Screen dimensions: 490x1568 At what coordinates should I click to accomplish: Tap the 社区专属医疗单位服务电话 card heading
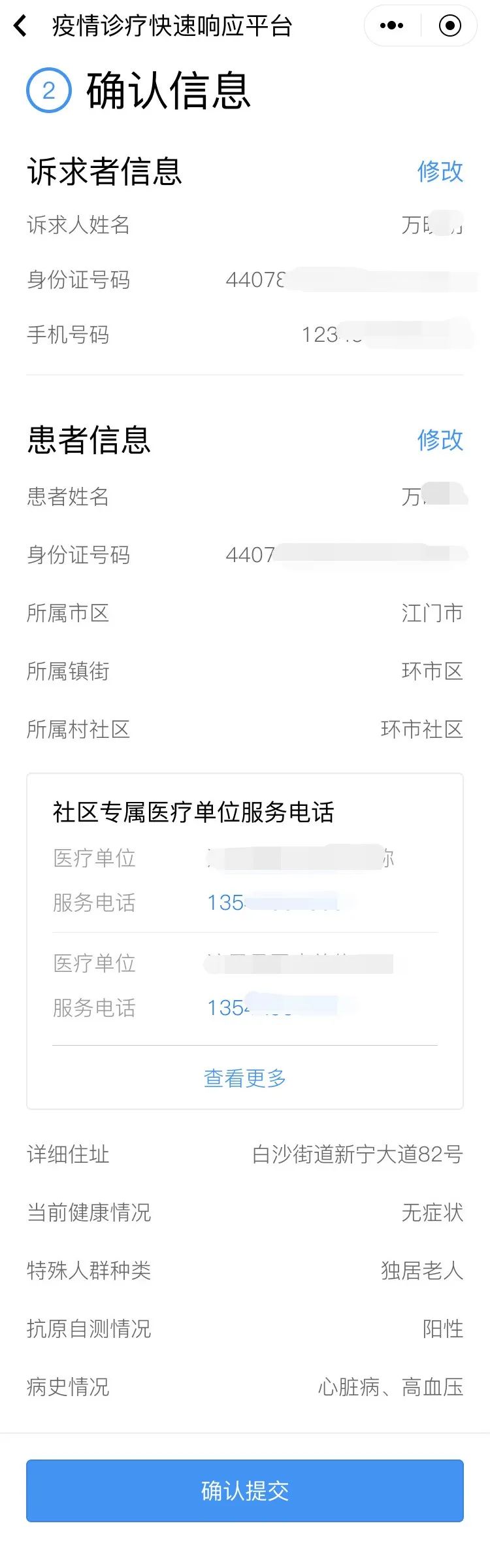pos(193,812)
